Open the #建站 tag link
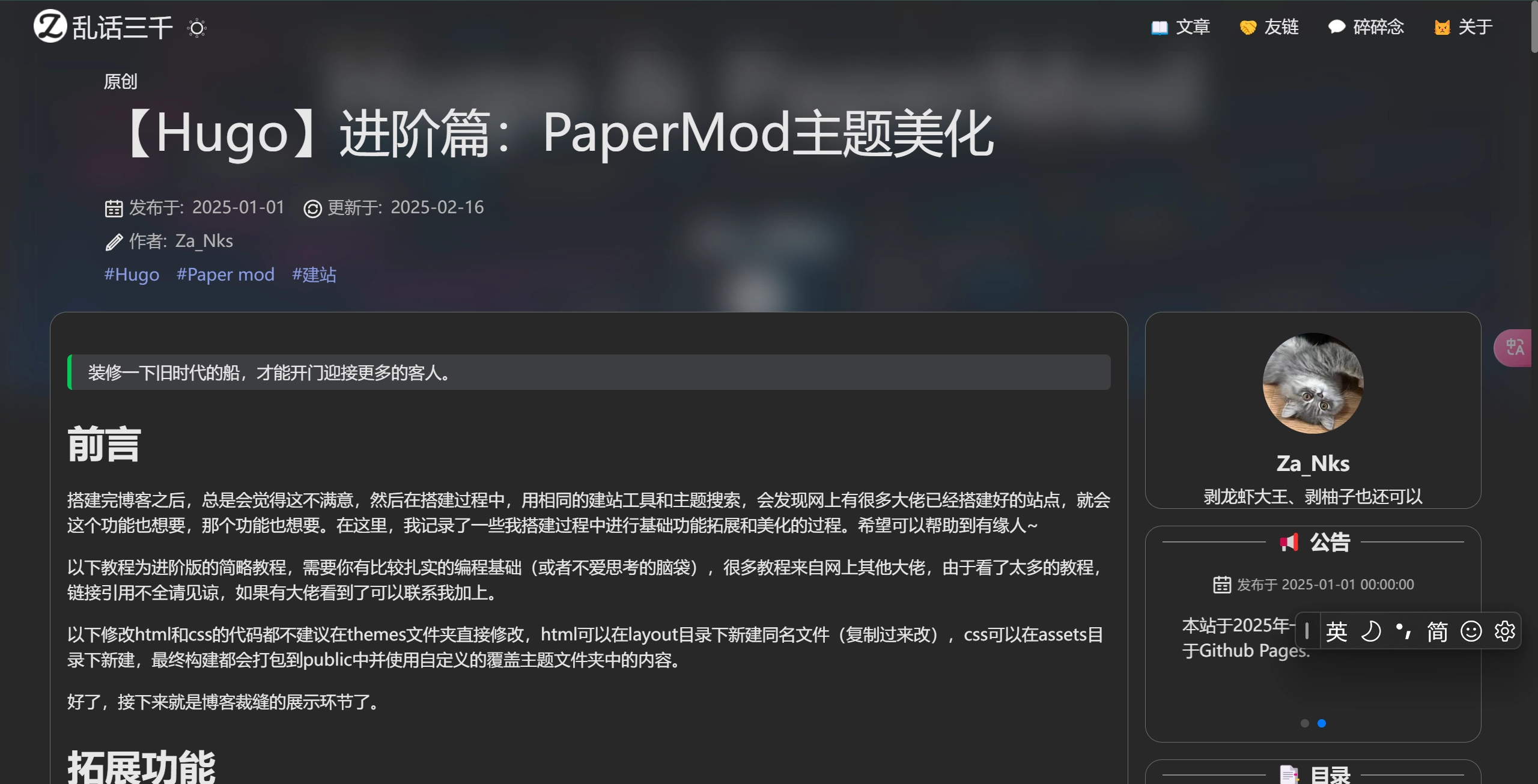1538x784 pixels. pos(314,275)
